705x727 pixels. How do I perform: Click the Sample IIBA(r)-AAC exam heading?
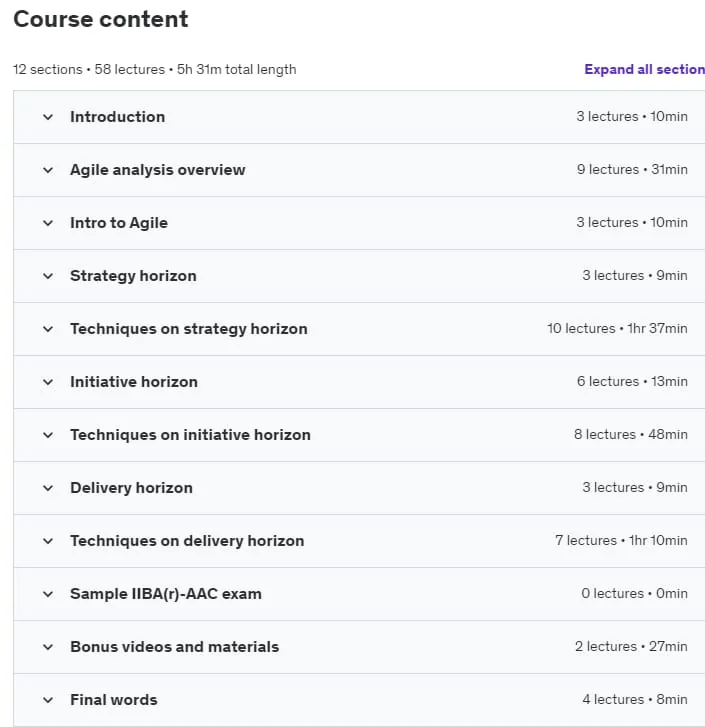click(166, 594)
